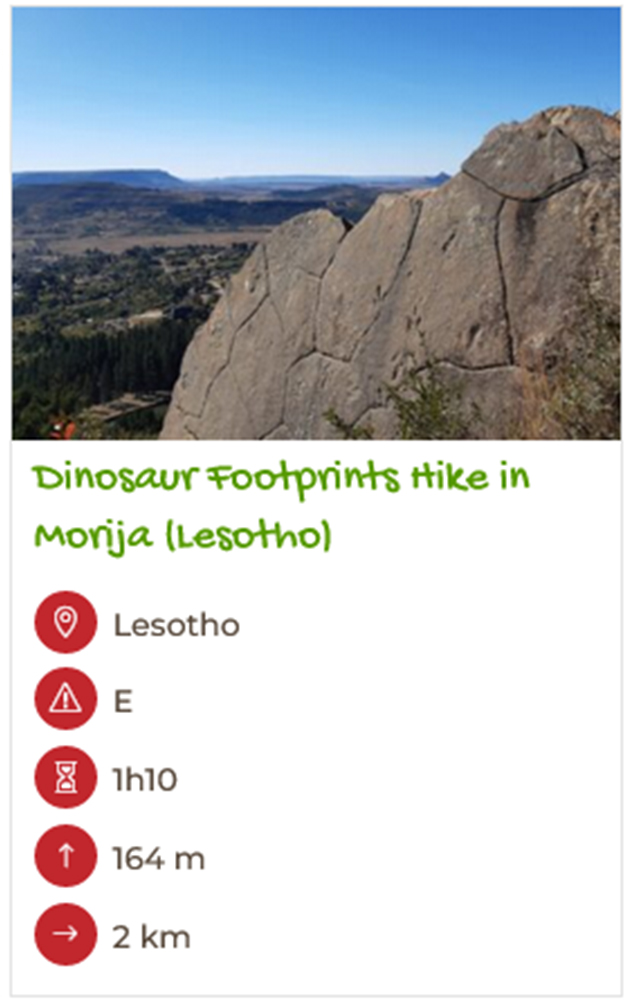The image size is (637, 1001).
Task: Click the Lesotho location label
Action: 177,625
